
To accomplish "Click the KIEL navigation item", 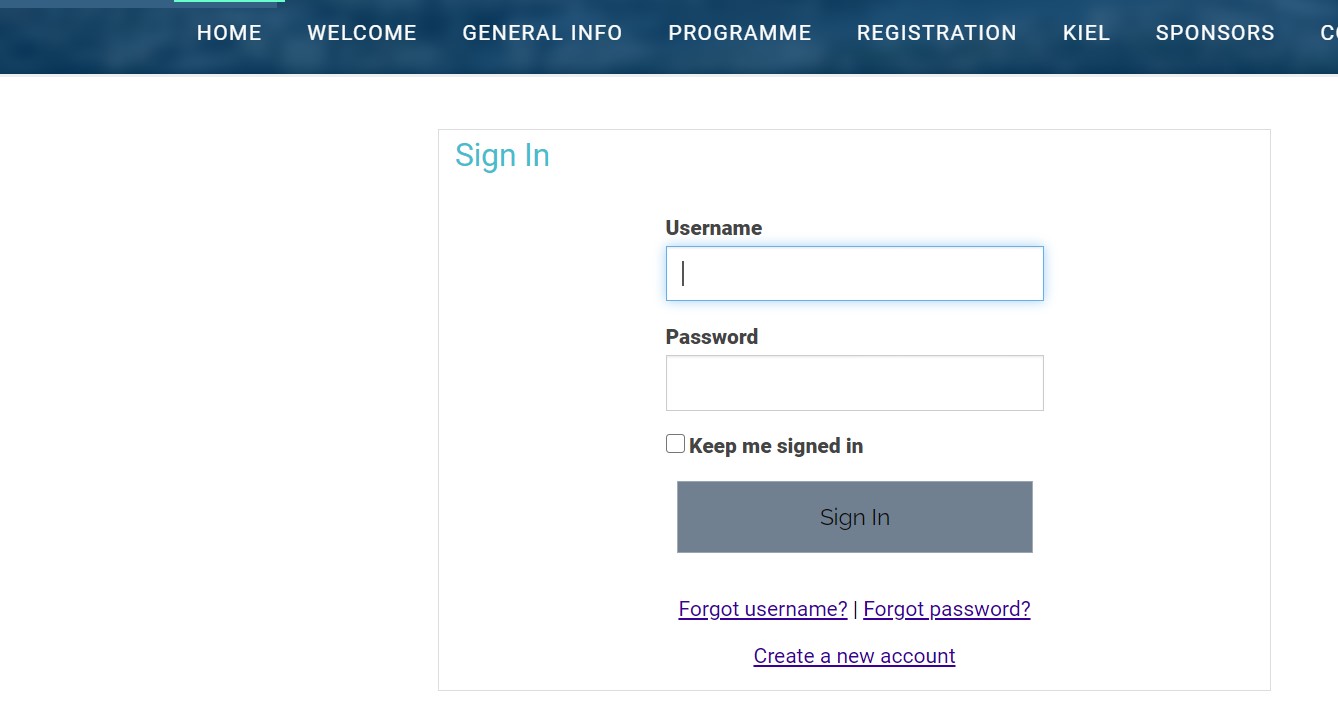I will tap(1086, 33).
